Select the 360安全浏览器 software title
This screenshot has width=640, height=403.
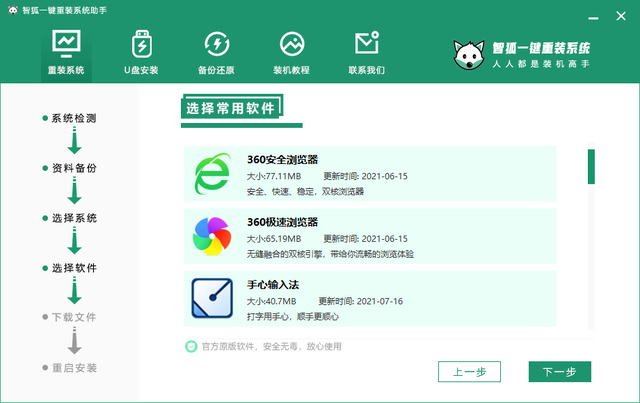pyautogui.click(x=282, y=160)
